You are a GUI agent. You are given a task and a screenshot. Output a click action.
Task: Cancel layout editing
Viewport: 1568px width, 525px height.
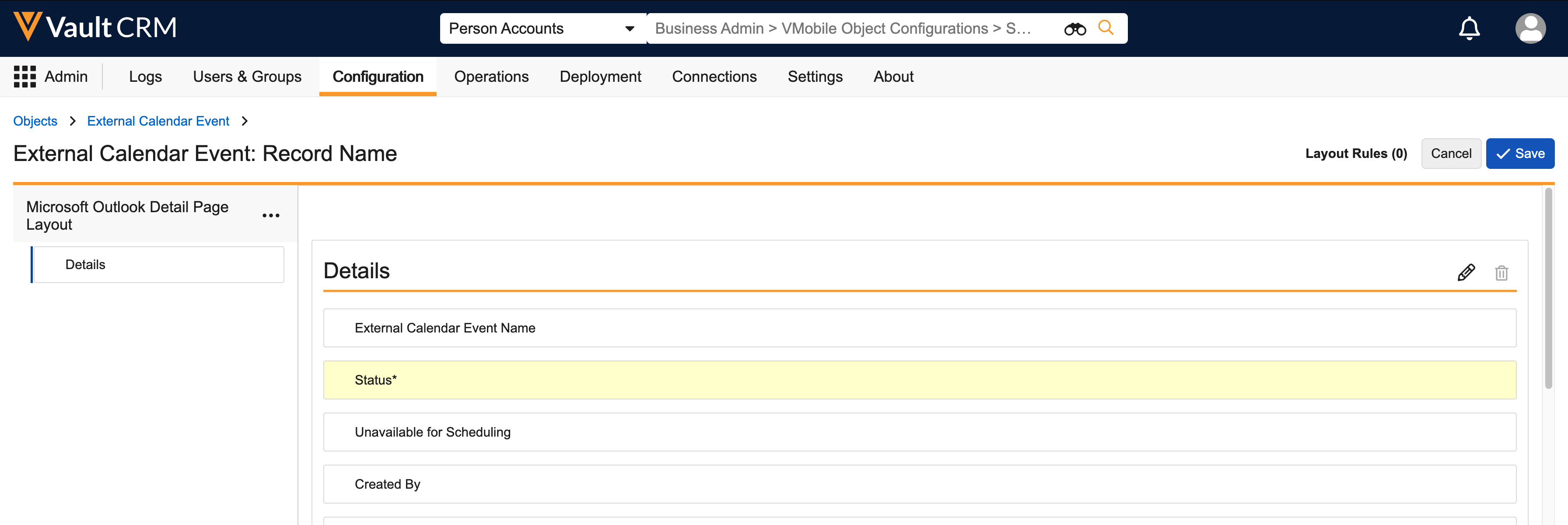(x=1450, y=154)
